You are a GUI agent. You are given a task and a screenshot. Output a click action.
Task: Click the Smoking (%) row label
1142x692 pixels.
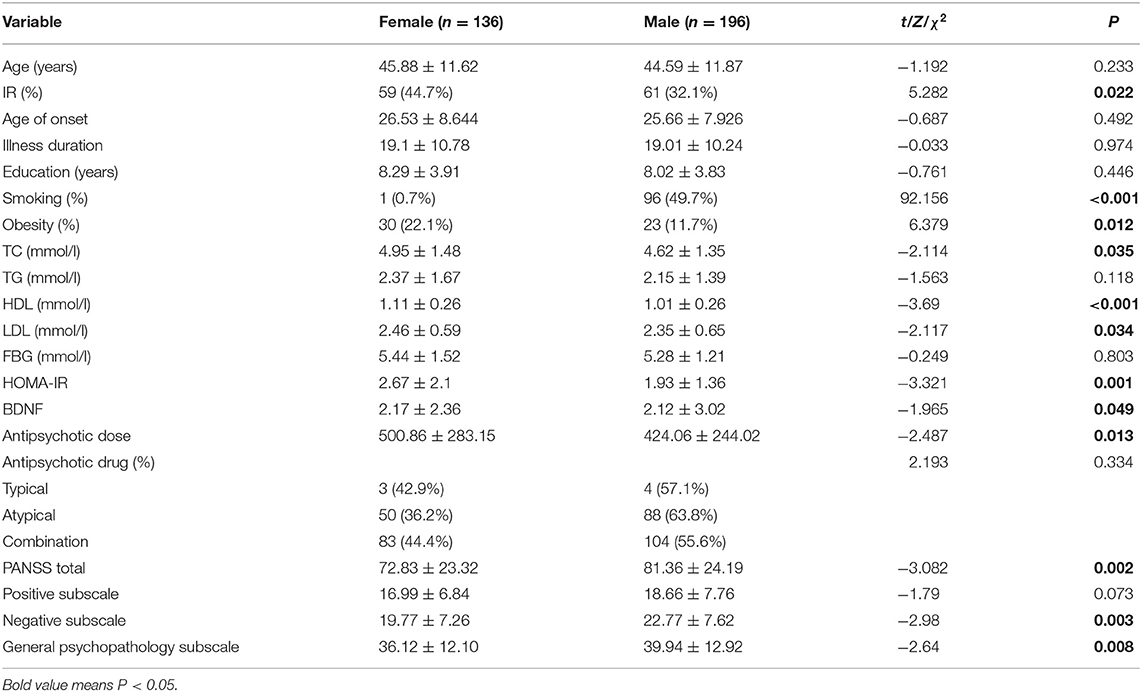tap(44, 199)
